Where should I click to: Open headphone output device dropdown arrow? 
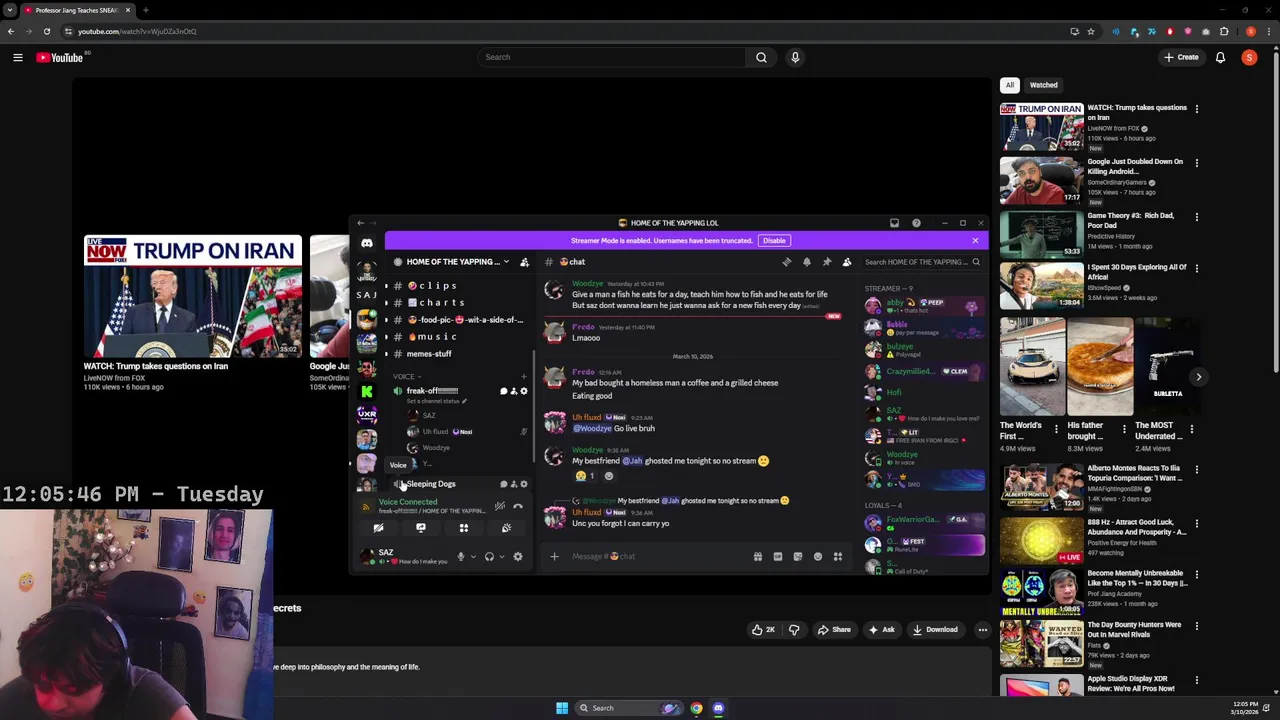(x=501, y=556)
